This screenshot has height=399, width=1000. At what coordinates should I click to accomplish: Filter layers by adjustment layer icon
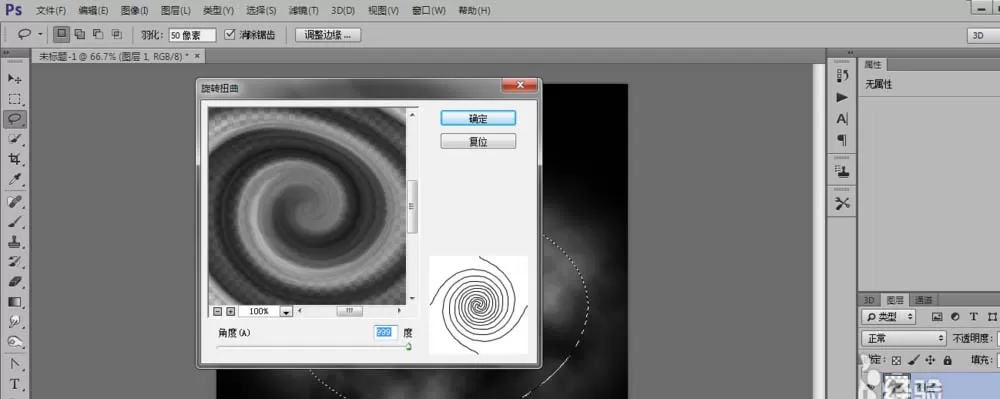click(955, 317)
